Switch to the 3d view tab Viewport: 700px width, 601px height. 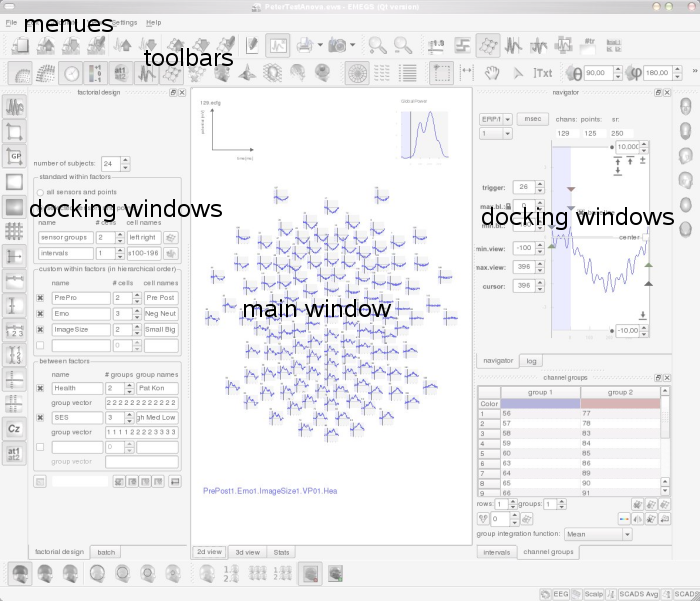[x=246, y=552]
